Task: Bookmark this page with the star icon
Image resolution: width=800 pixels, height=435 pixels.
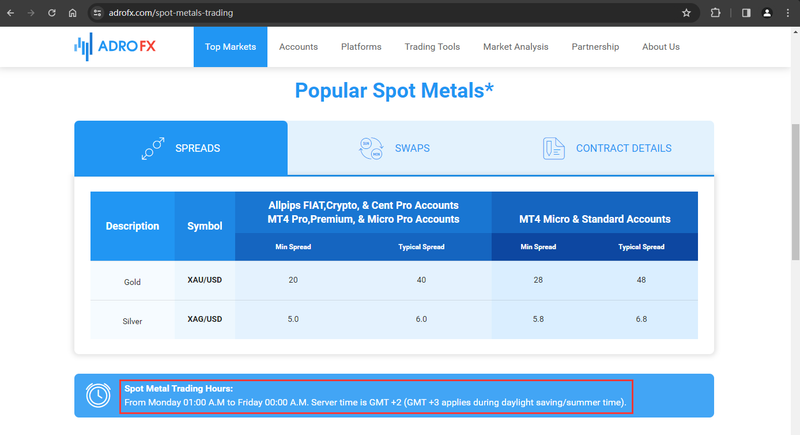Action: [x=686, y=13]
